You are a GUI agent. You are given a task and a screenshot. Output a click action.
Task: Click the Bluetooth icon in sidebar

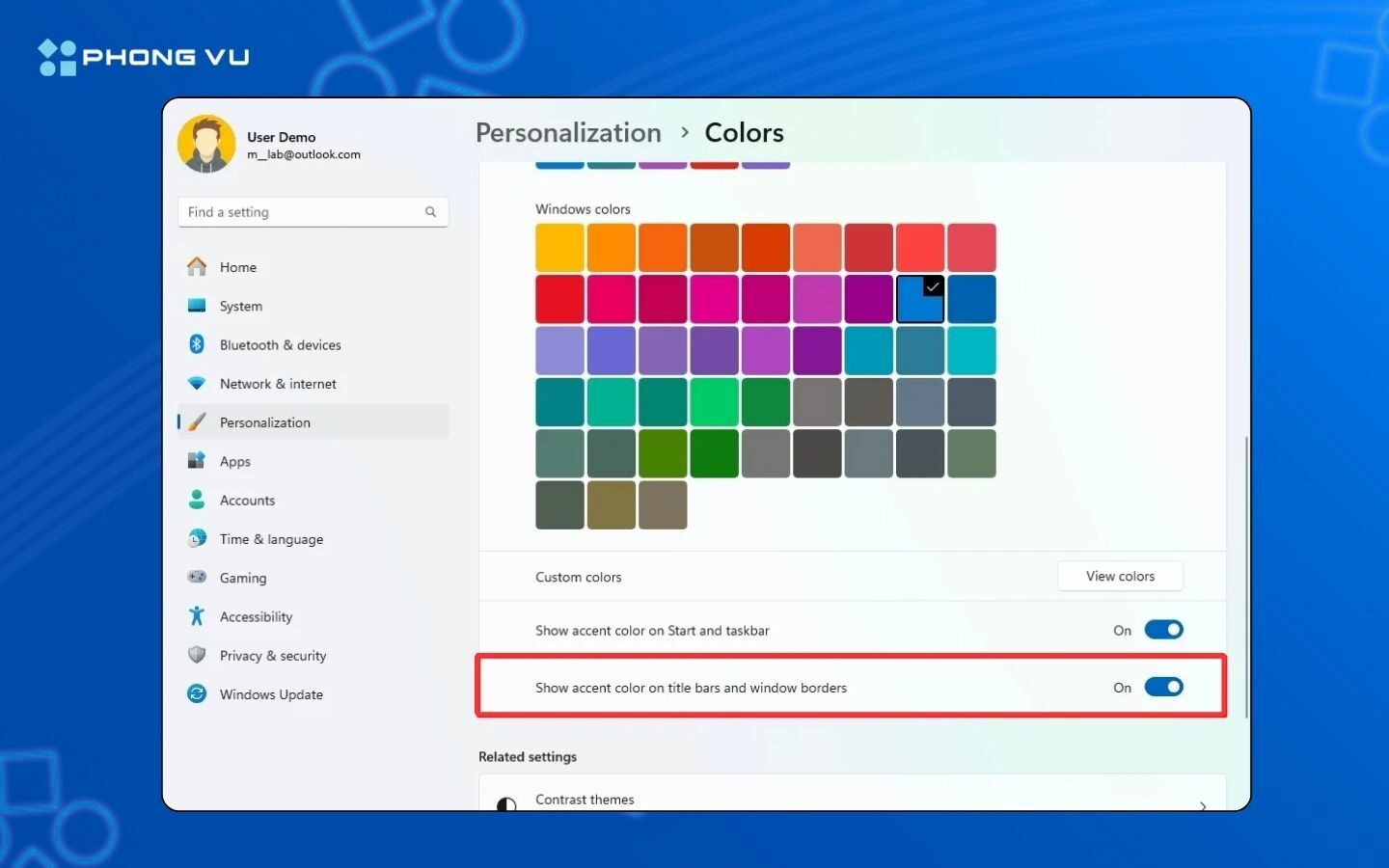point(197,344)
